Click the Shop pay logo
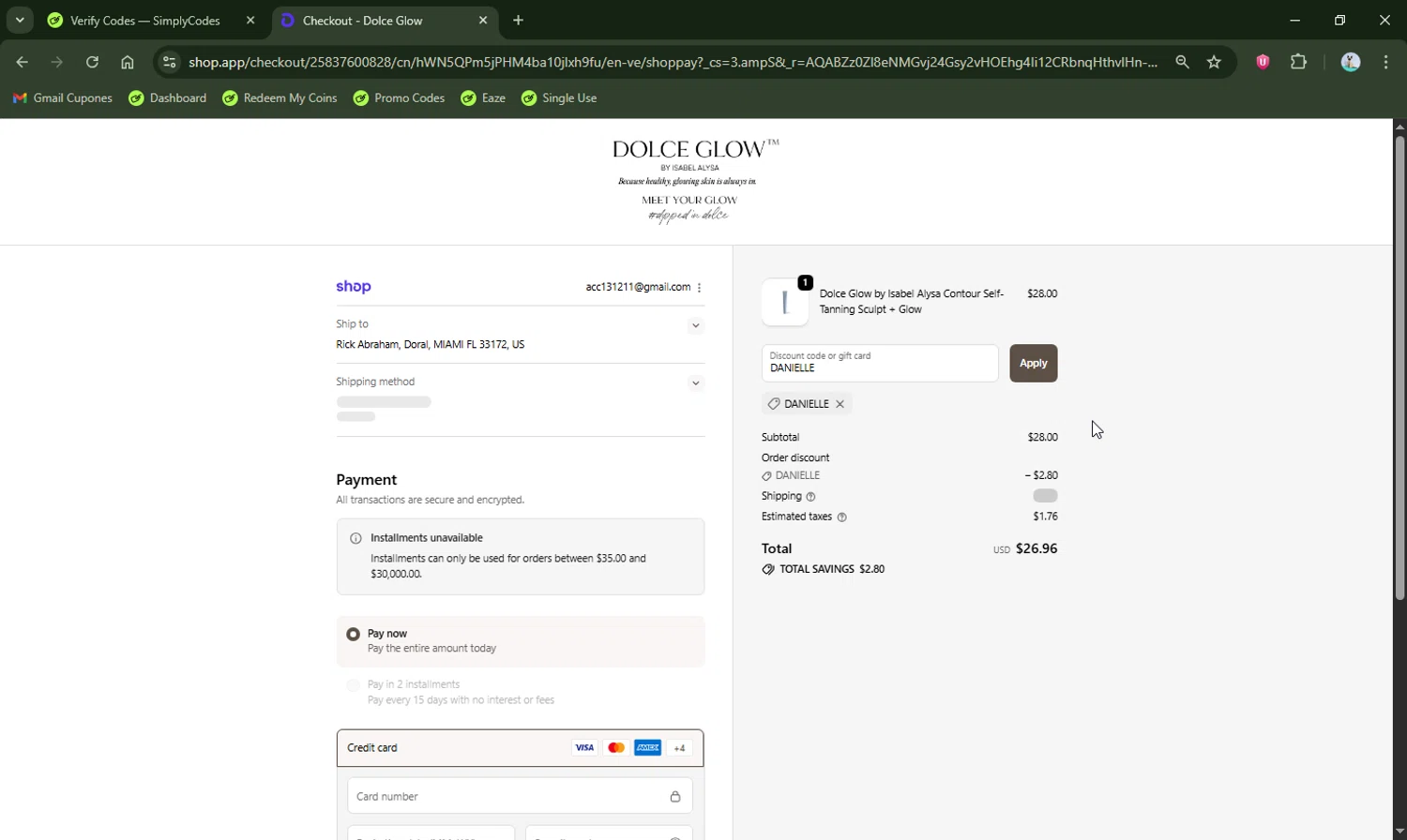The height and width of the screenshot is (840, 1407). [x=354, y=287]
